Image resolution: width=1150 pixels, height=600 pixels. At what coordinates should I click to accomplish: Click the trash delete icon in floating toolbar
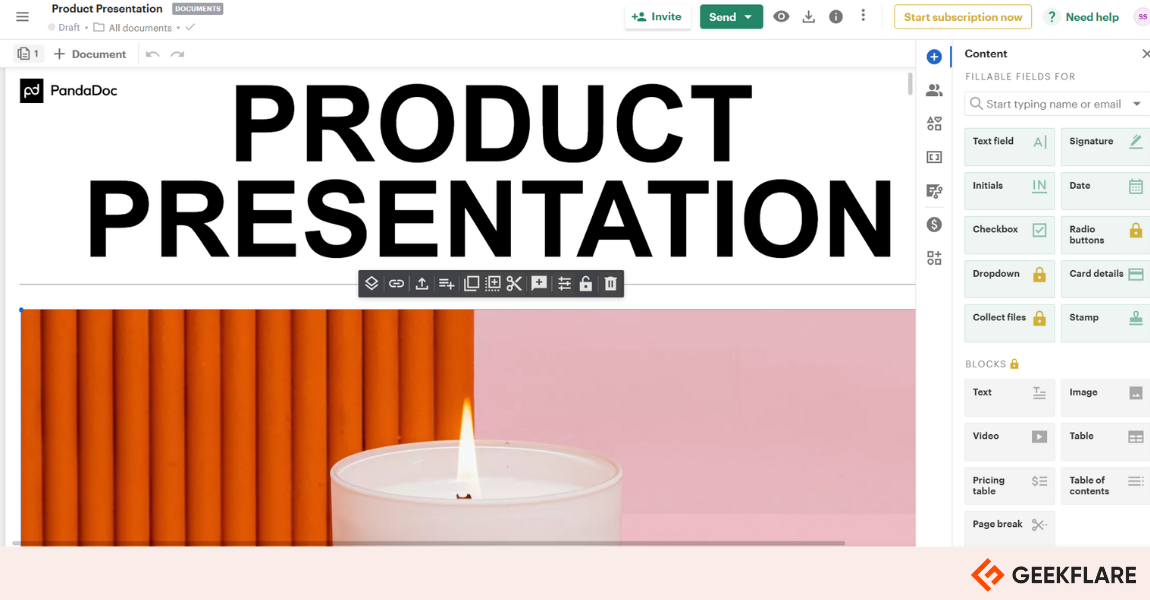tap(610, 284)
